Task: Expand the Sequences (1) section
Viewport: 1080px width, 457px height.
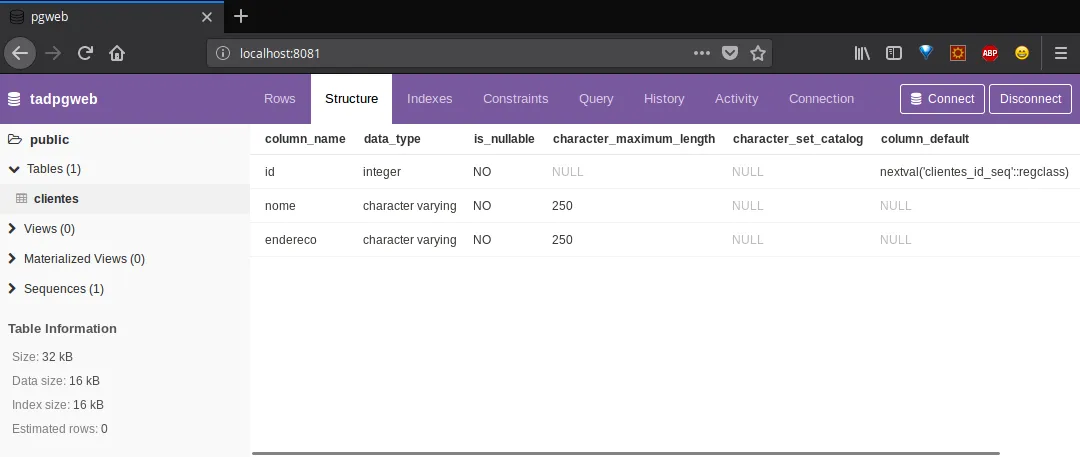Action: (12, 289)
